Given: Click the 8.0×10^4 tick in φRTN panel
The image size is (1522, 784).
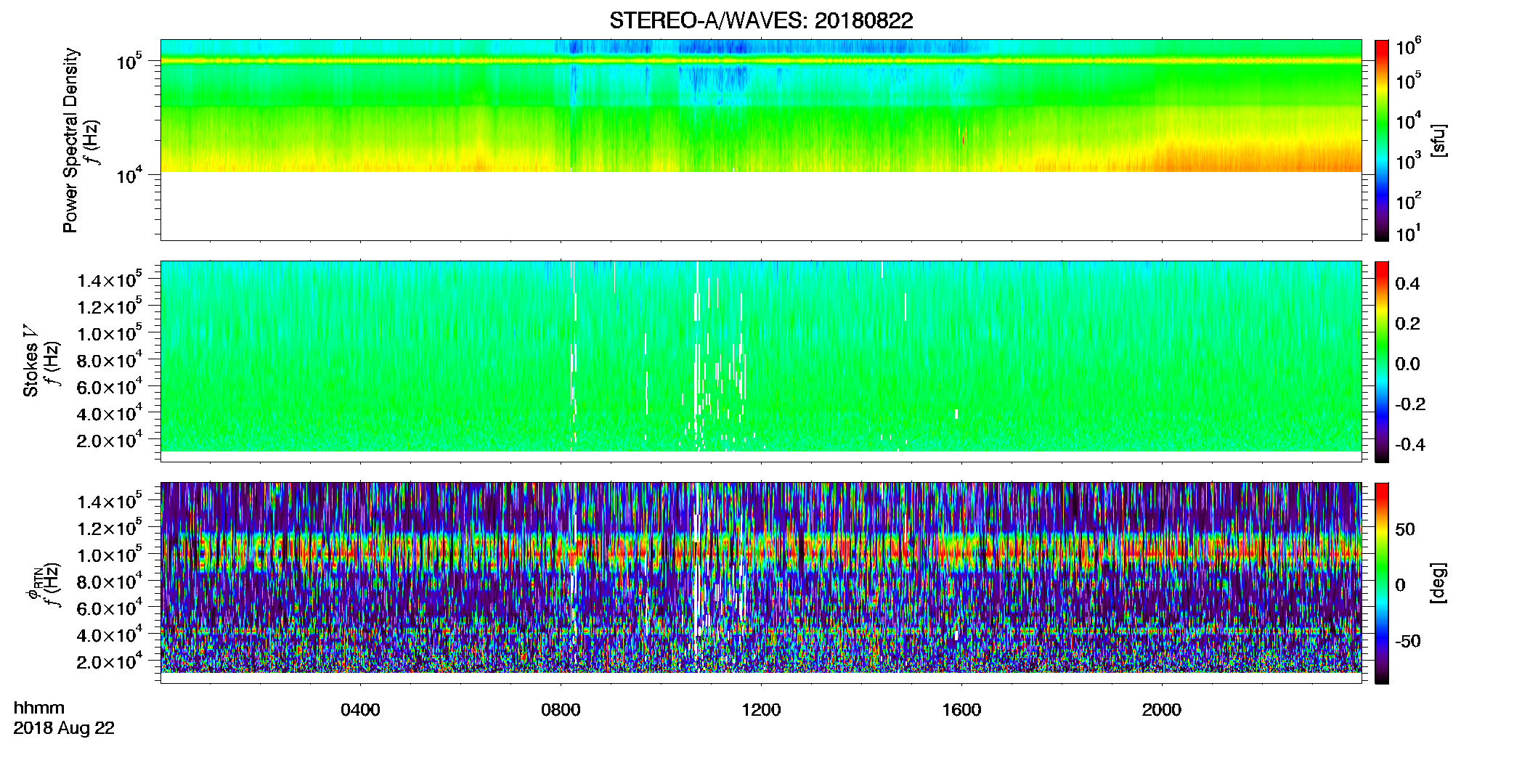Looking at the screenshot, I should pos(109,581).
